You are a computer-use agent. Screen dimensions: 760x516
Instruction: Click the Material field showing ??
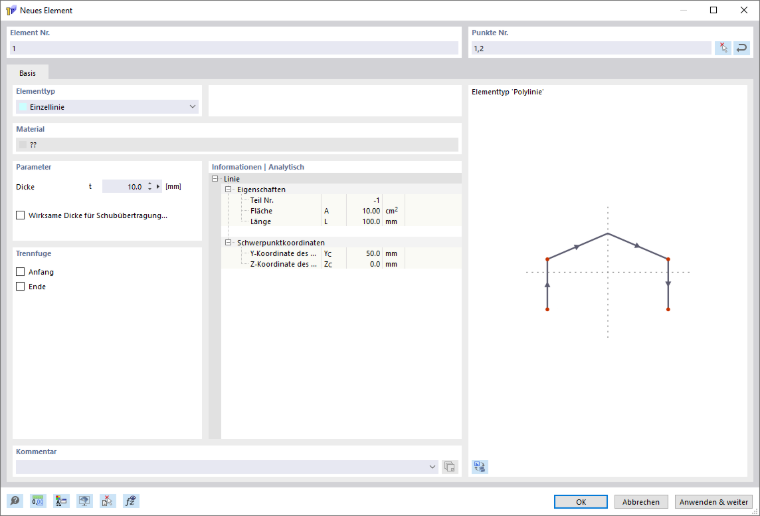pyautogui.click(x=237, y=144)
